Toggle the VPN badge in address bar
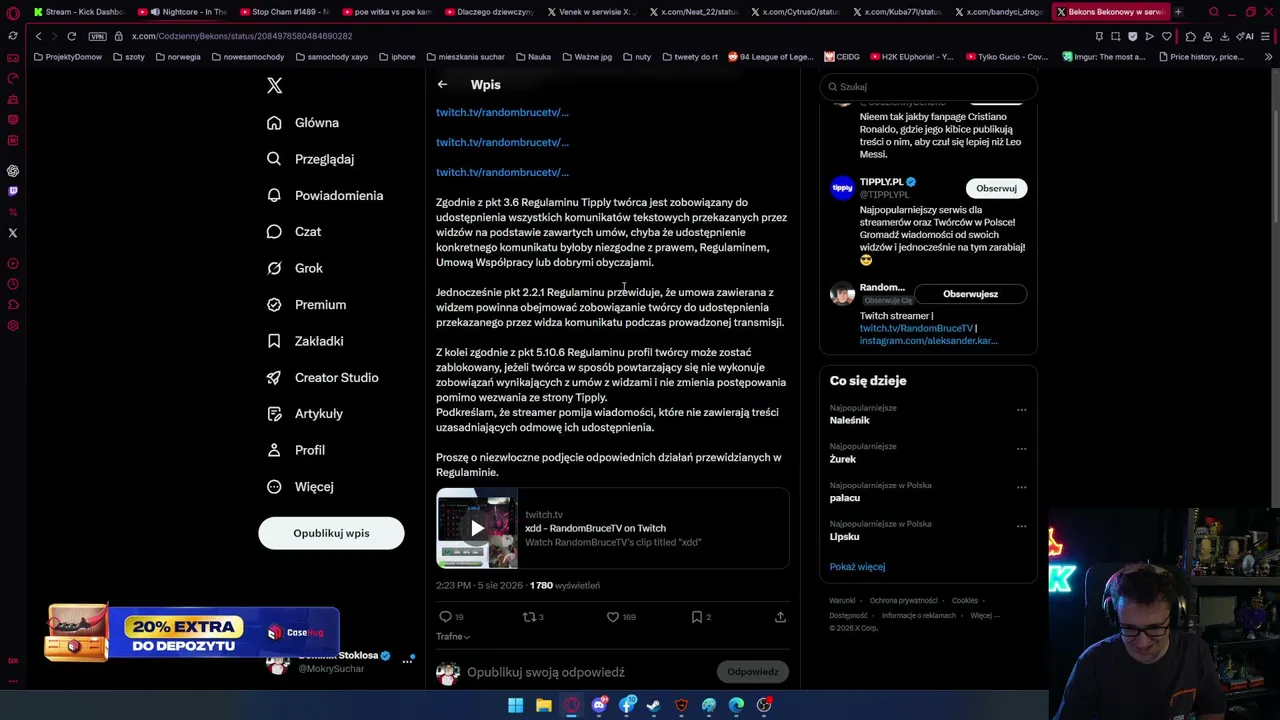This screenshot has width=1280, height=720. pyautogui.click(x=97, y=37)
